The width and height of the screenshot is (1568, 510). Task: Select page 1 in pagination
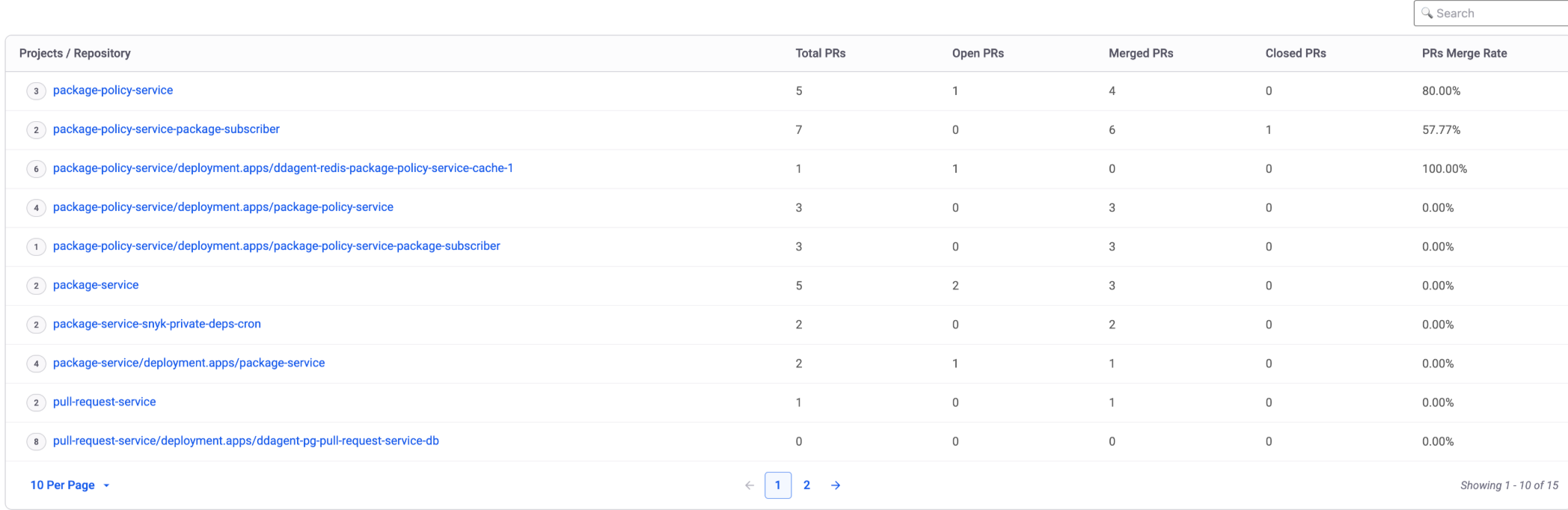778,485
